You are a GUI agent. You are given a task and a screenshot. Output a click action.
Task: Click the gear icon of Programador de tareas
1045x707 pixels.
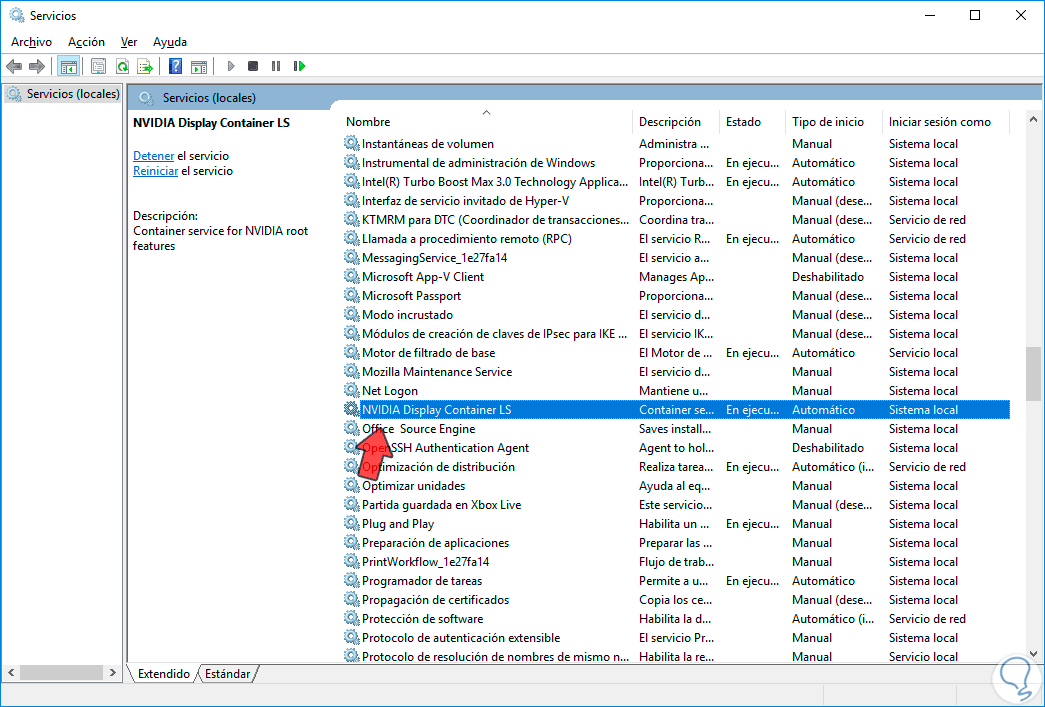(351, 580)
